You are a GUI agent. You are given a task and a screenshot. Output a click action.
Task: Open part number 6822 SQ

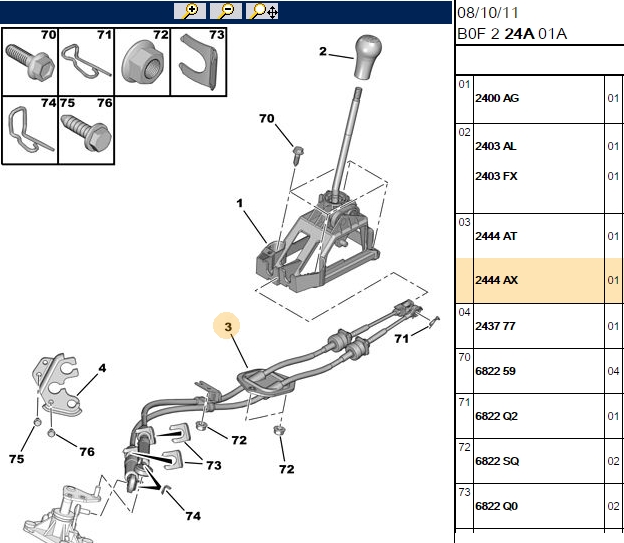(x=497, y=461)
